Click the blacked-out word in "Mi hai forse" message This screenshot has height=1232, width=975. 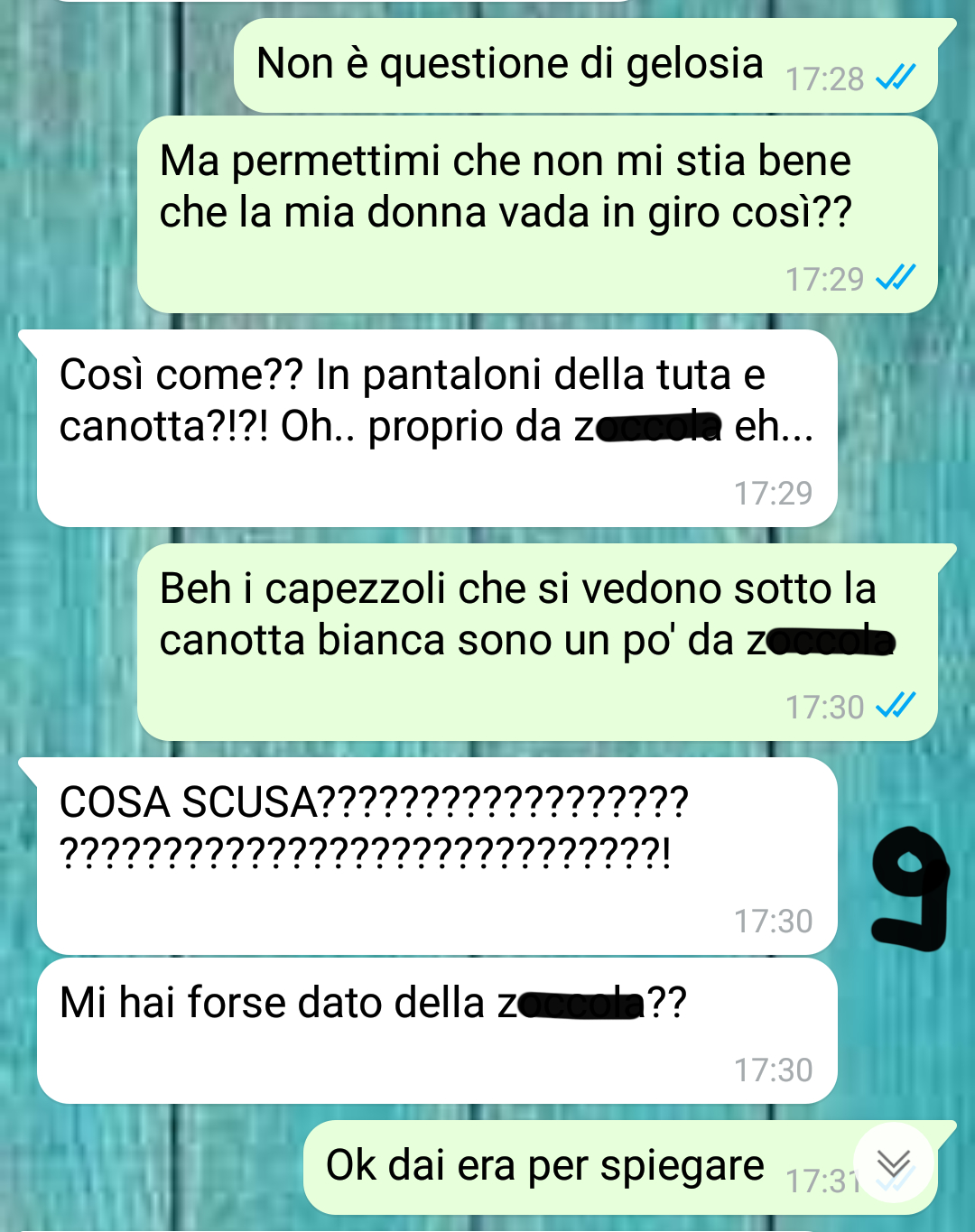point(582,1004)
